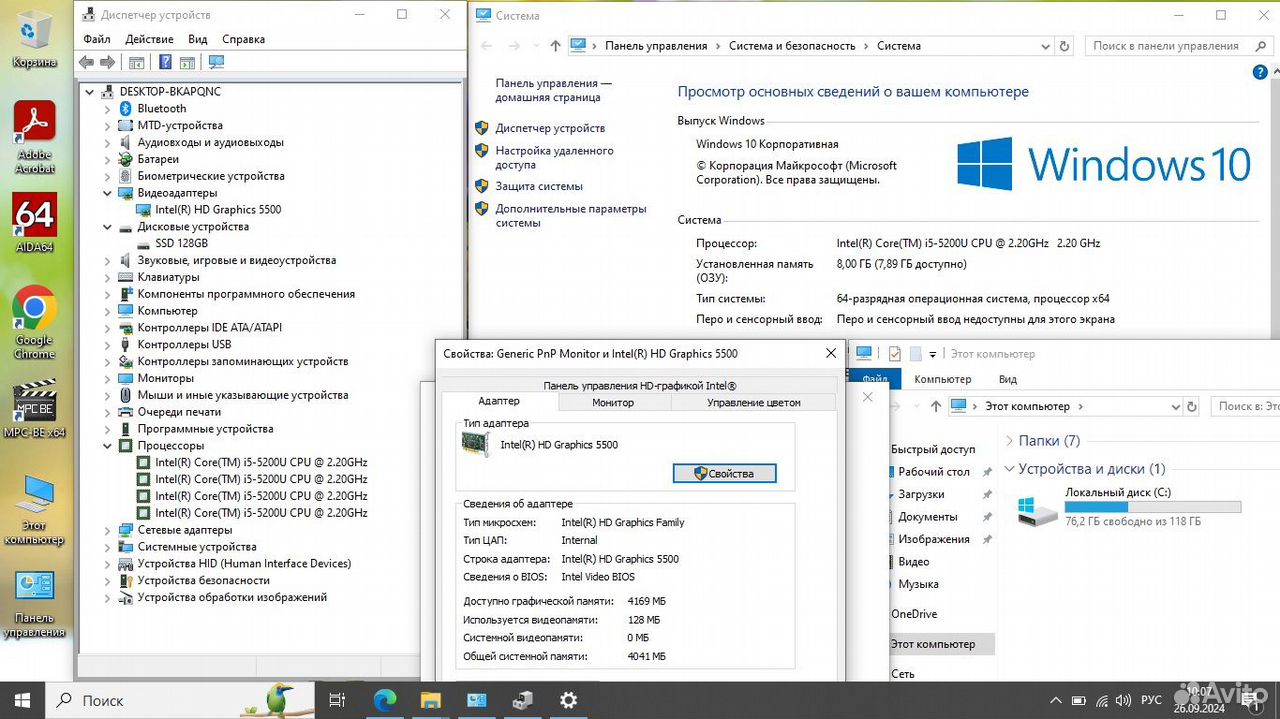Click help question icon in System window
Viewport: 1280px width, 719px height.
(1260, 72)
